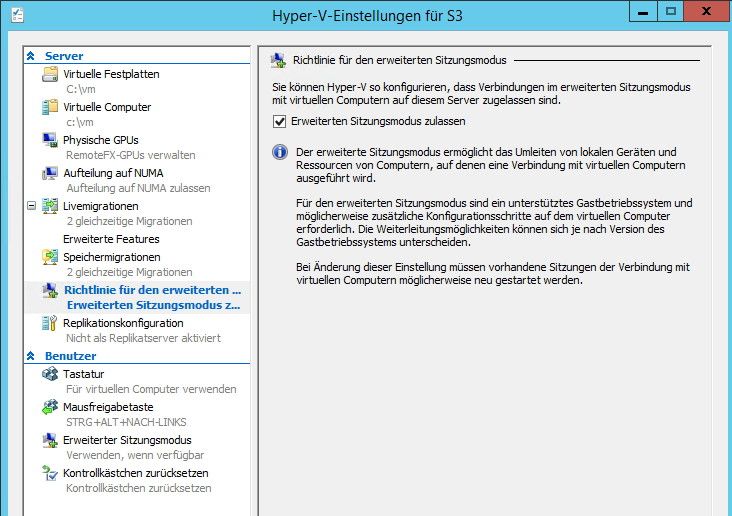Screen dimensions: 732x516
Task: Select Livemigrationen in the tree
Action: click(101, 206)
